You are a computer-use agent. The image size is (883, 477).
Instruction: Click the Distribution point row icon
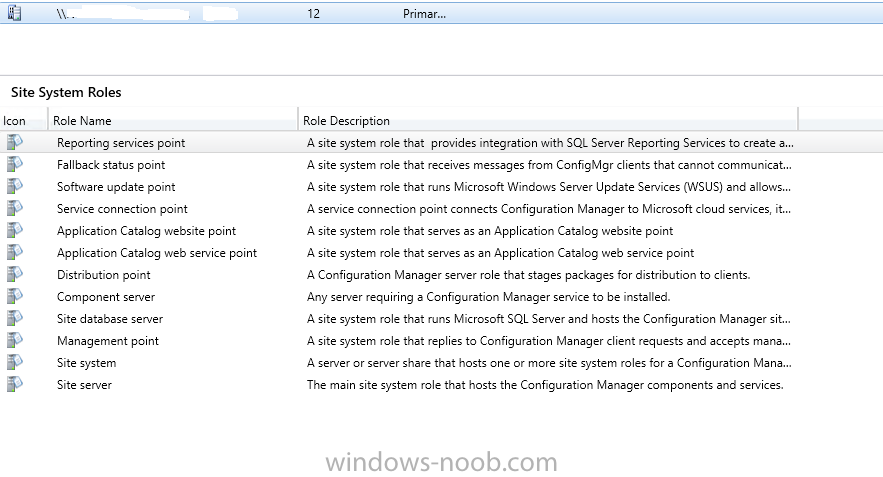tap(15, 274)
